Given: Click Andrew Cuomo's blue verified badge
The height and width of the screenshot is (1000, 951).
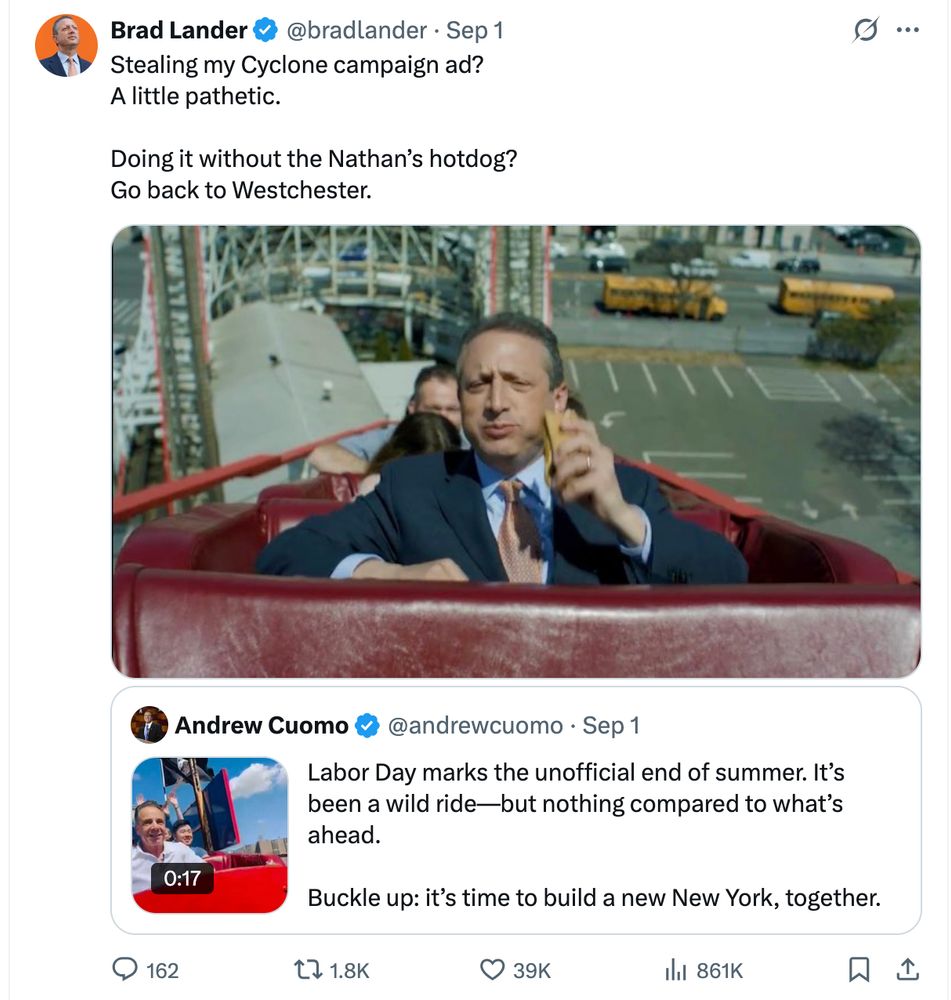Looking at the screenshot, I should click(369, 727).
